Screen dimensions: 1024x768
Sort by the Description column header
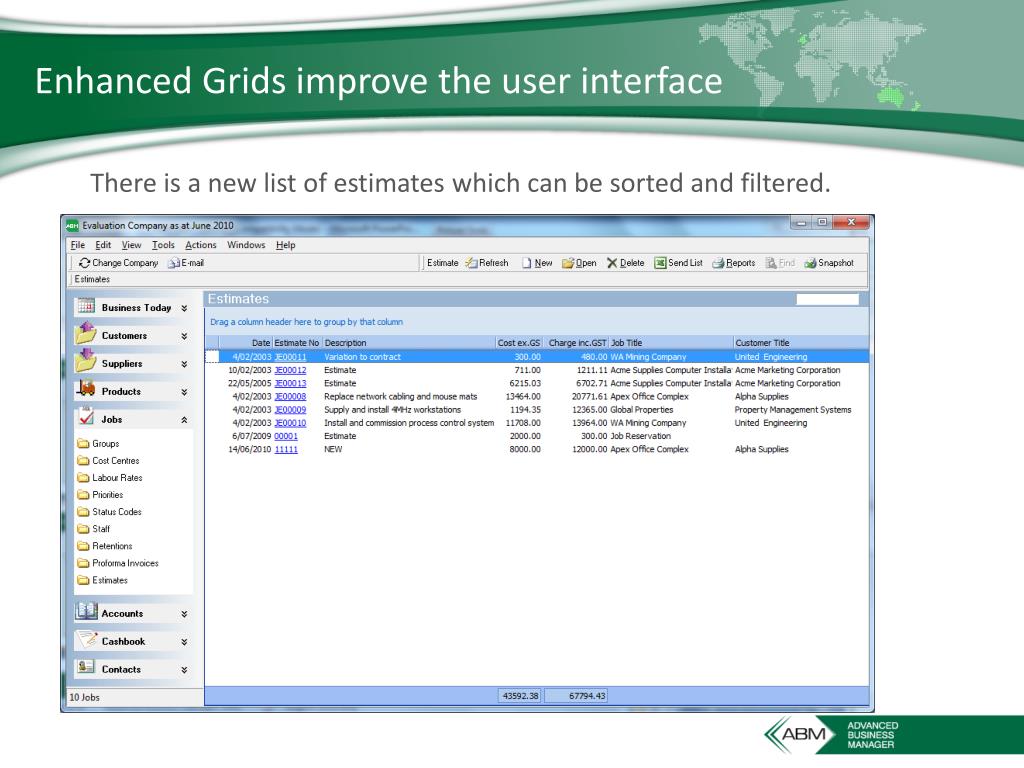coord(409,343)
